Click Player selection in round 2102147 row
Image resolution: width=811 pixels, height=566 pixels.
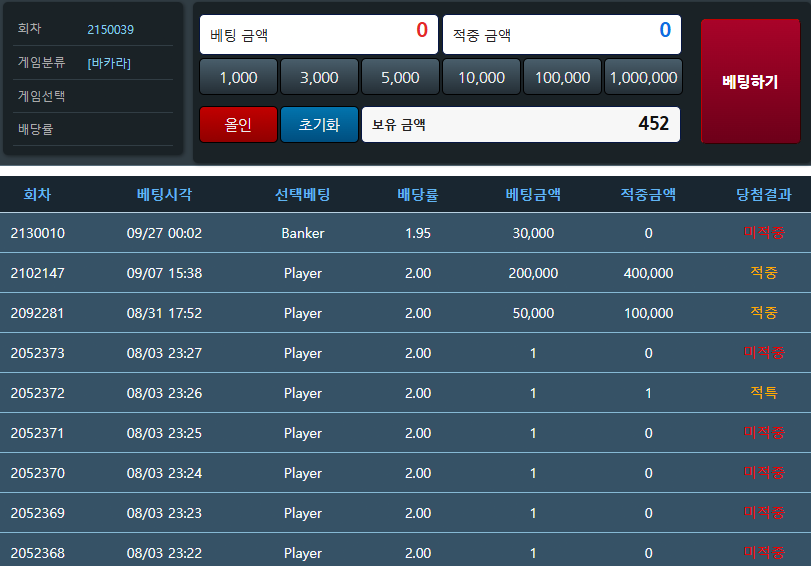[303, 273]
